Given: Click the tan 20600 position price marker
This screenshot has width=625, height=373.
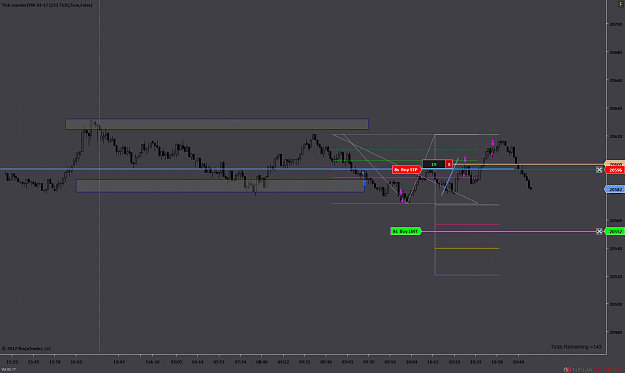Looking at the screenshot, I should click(x=615, y=164).
